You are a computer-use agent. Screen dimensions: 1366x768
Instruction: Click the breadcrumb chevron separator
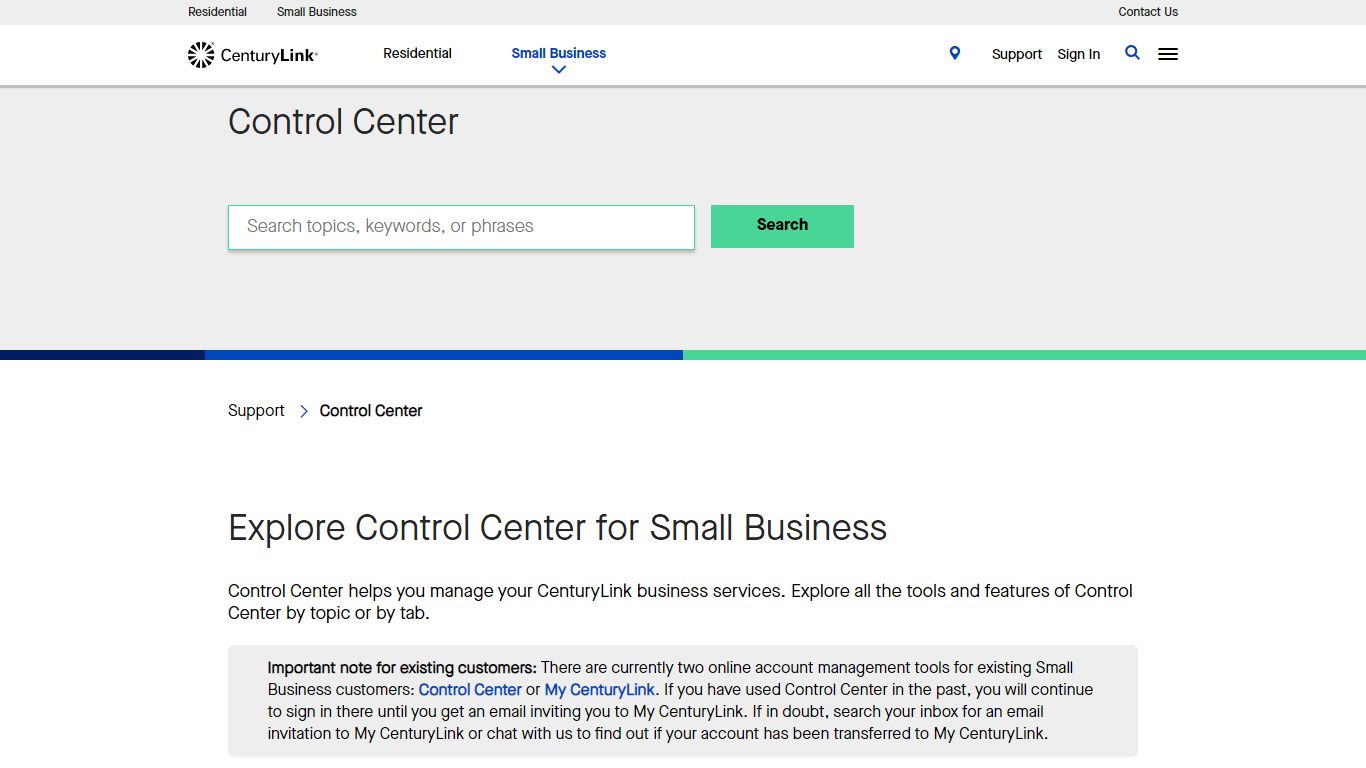coord(303,411)
